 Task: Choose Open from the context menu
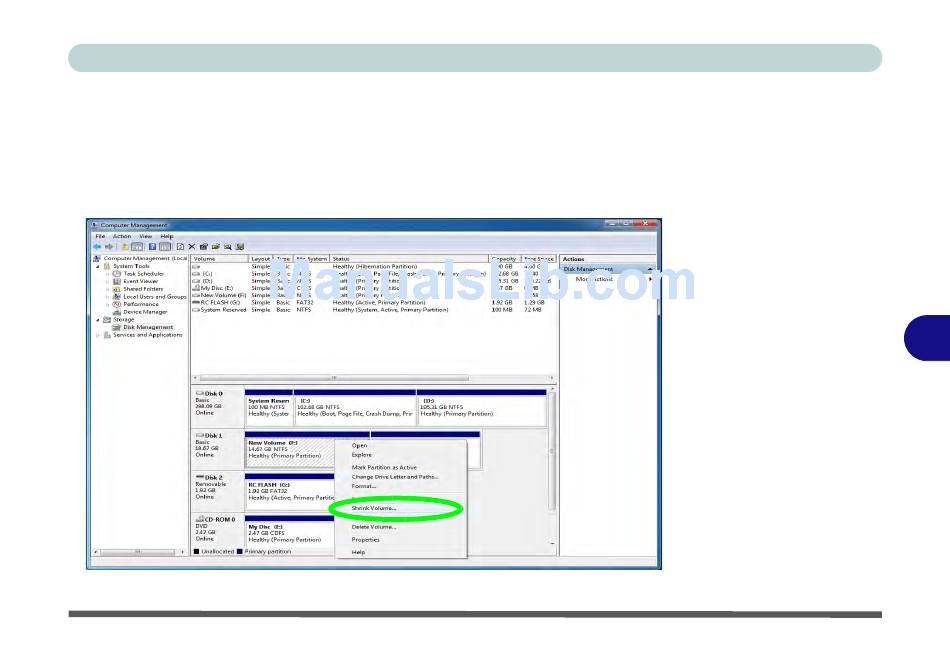click(x=359, y=446)
